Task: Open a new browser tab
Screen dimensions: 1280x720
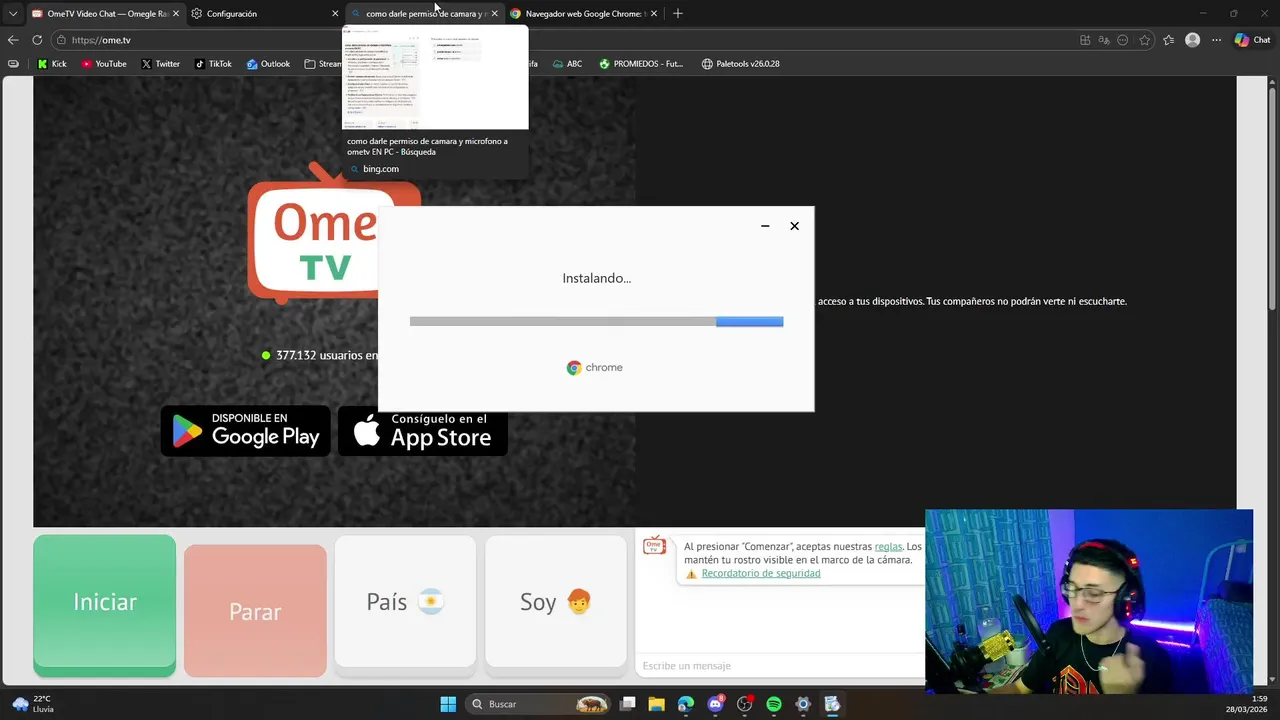Action: [x=678, y=14]
